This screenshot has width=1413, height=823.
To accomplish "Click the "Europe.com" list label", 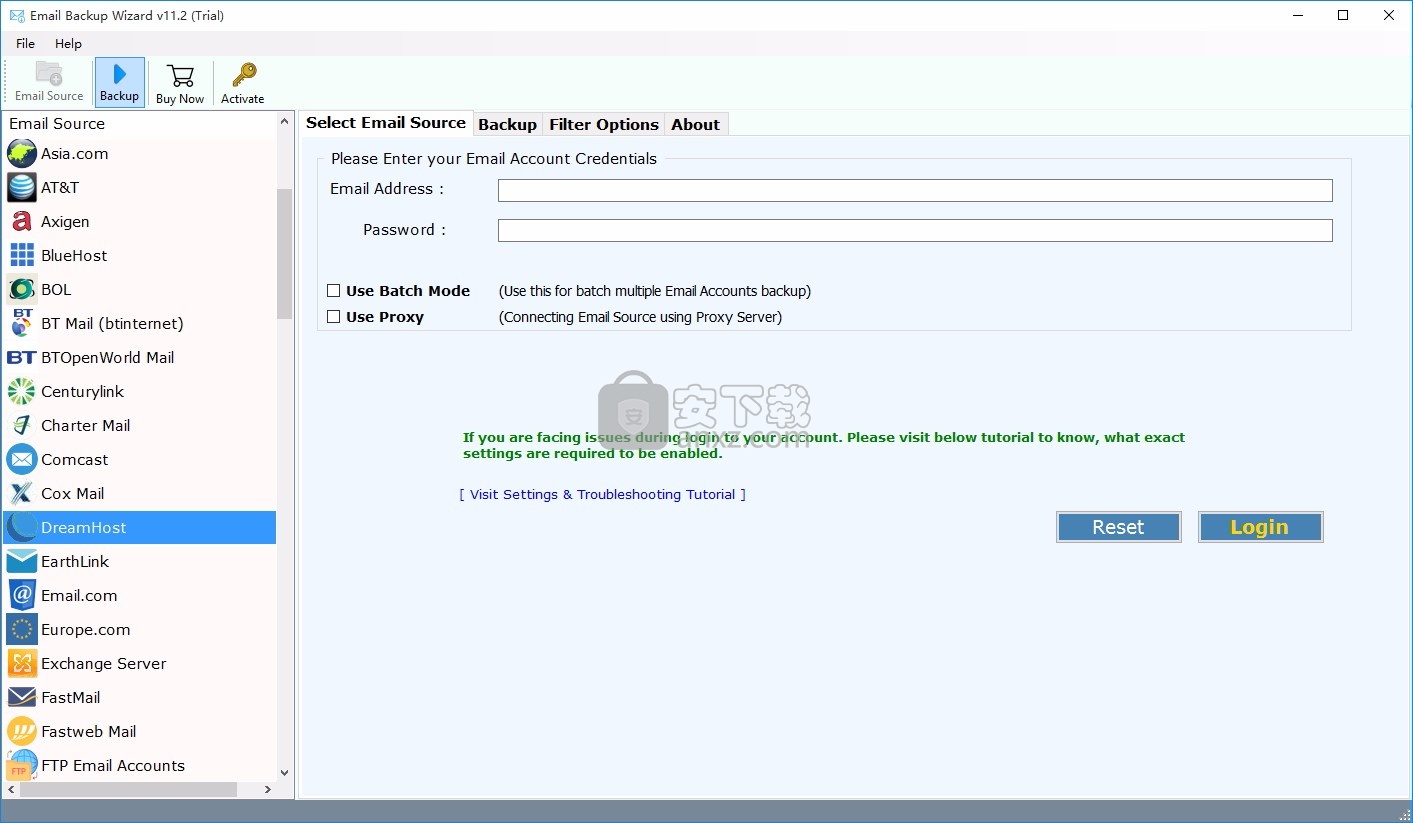I will click(x=85, y=630).
